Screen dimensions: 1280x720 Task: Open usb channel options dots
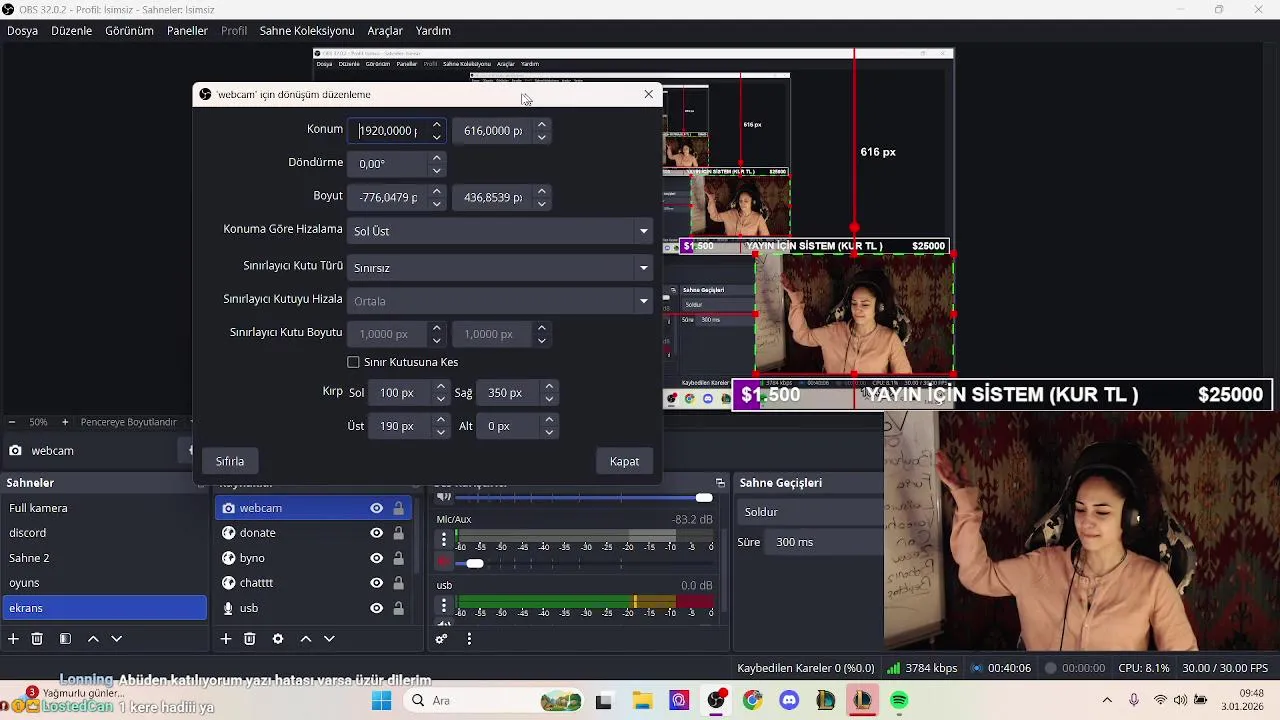(444, 605)
